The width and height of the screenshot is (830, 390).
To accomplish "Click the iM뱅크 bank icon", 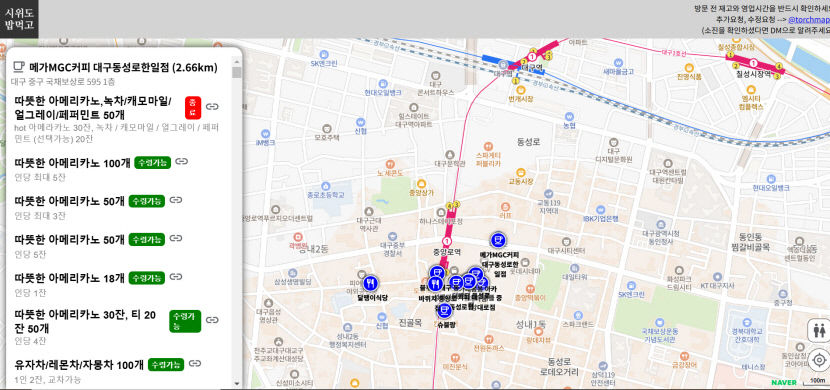I will (x=265, y=133).
